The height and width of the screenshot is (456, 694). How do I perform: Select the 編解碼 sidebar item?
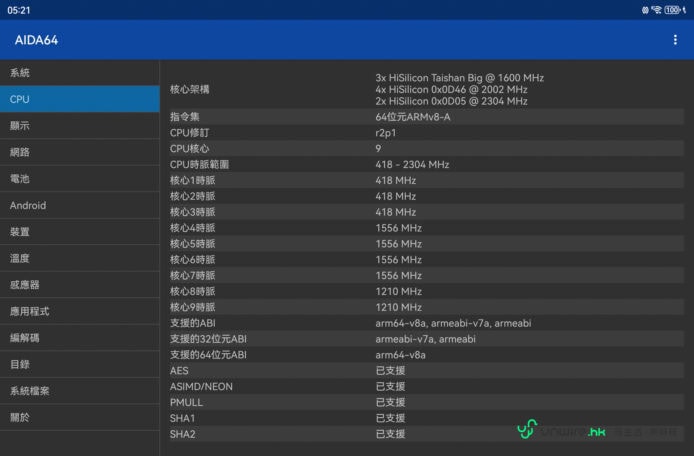[x=80, y=338]
